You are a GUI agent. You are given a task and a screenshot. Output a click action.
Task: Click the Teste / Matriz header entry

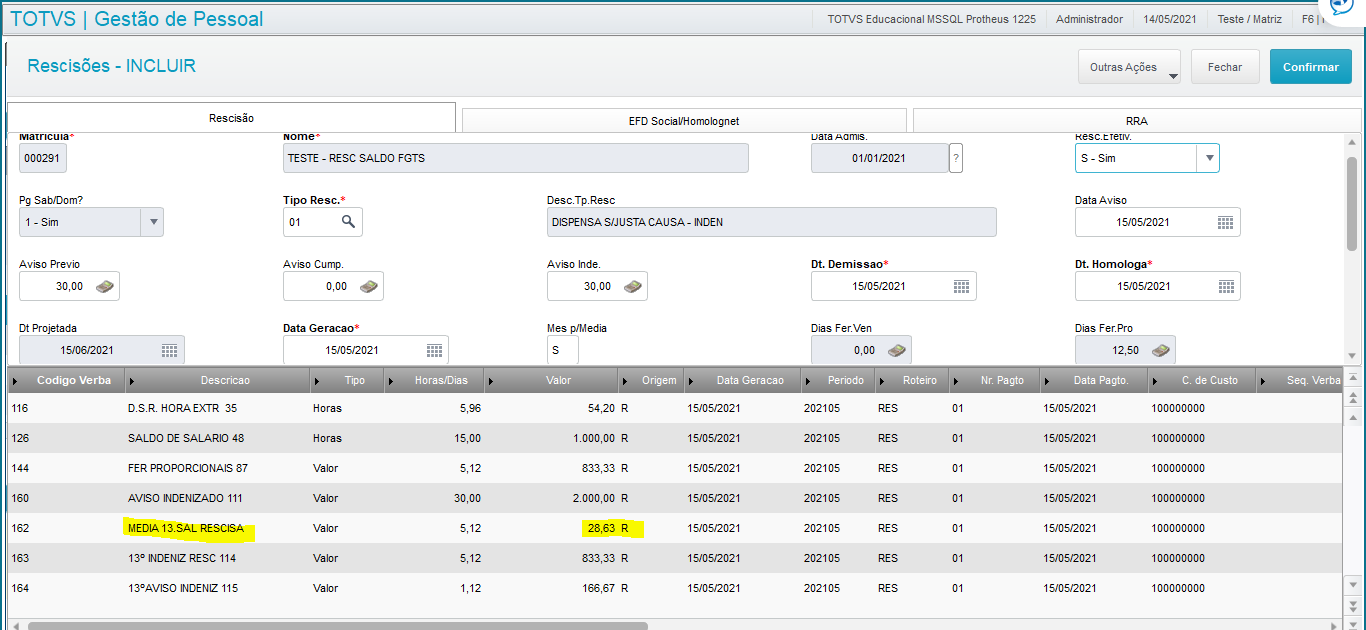click(1247, 19)
